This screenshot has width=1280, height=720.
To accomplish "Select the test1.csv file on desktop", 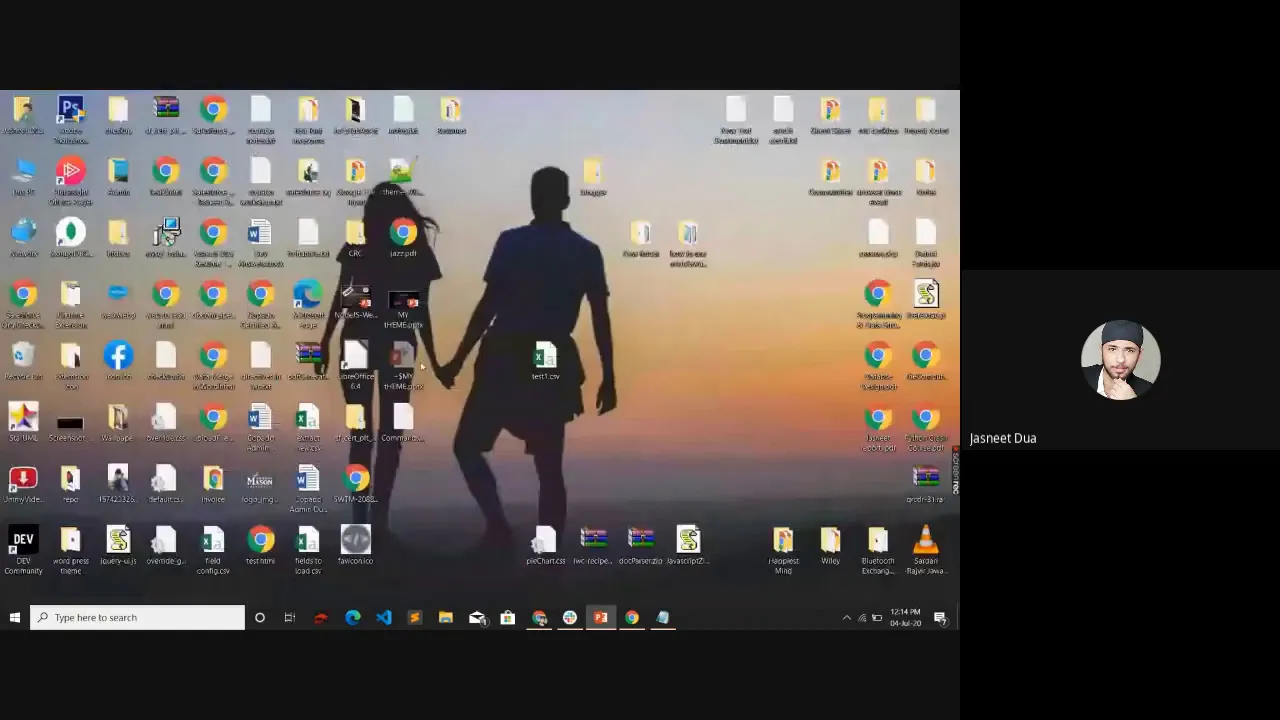I will point(545,362).
